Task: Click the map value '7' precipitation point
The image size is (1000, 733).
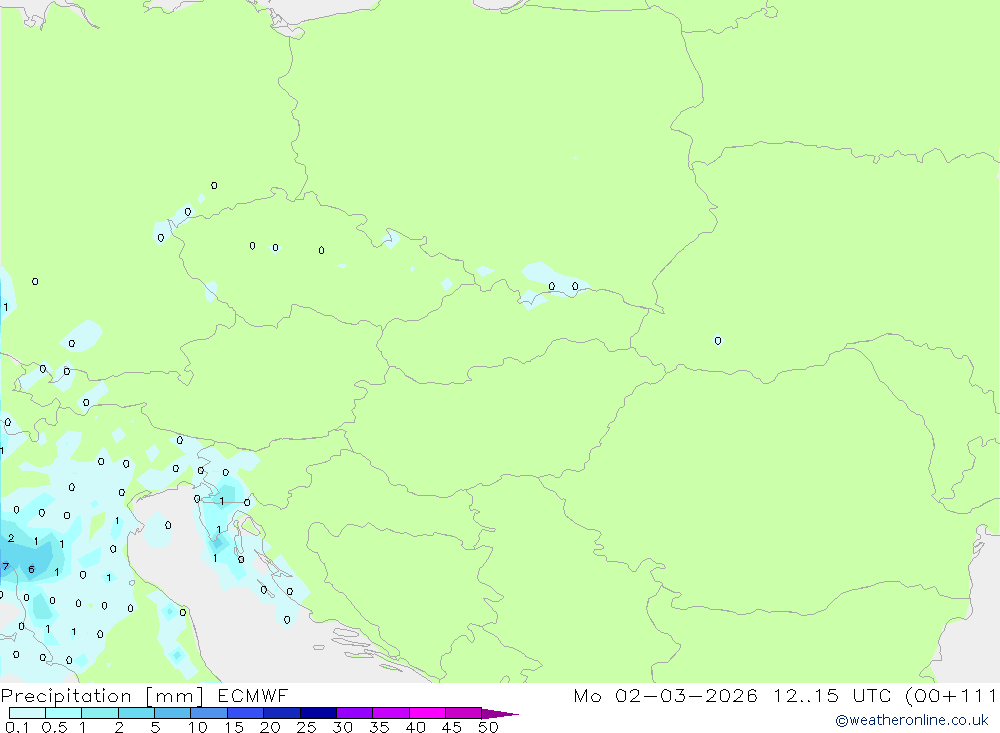Action: pyautogui.click(x=6, y=566)
